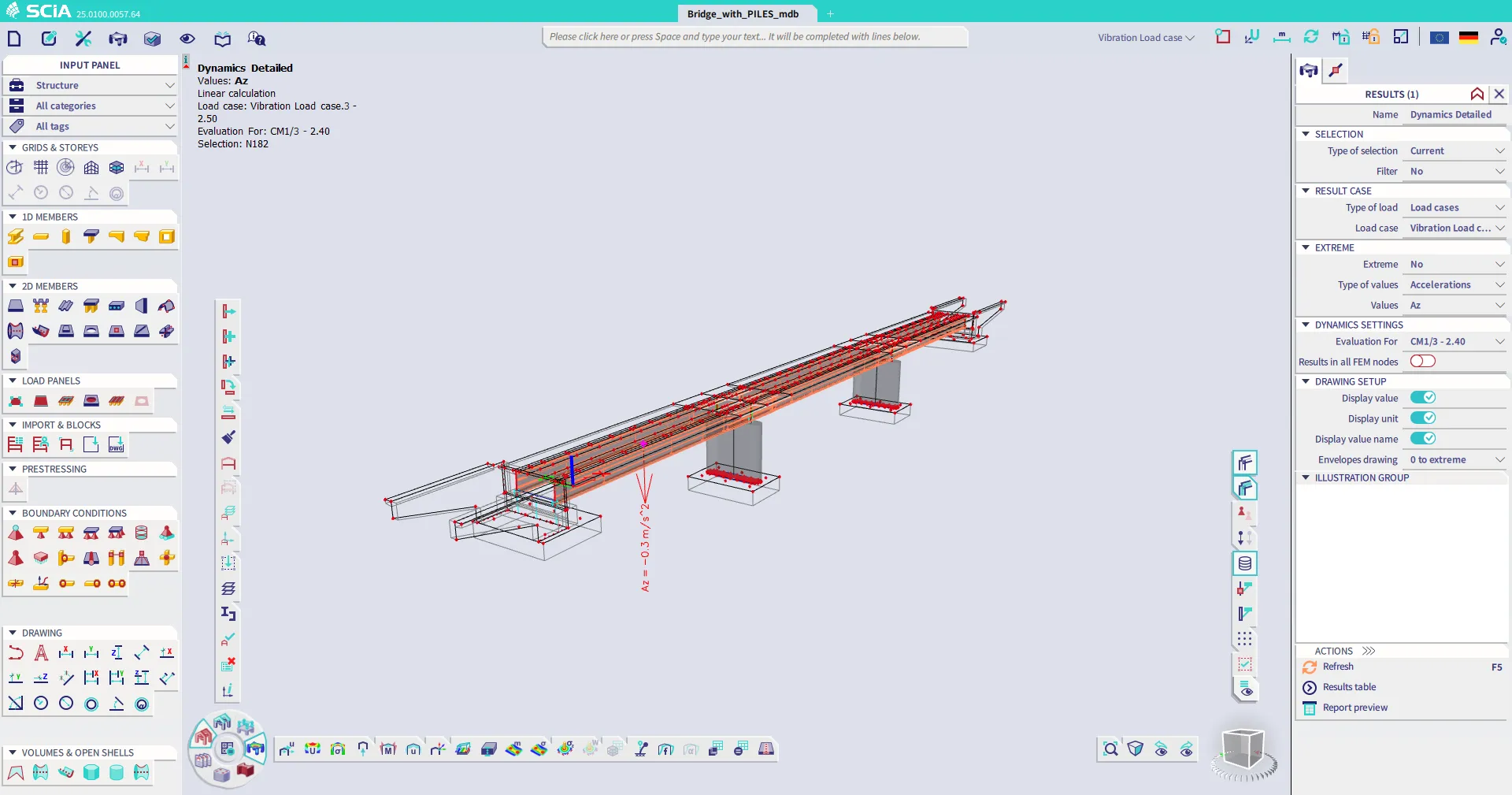The width and height of the screenshot is (1512, 795).
Task: Switch to the red member properties tab
Action: coord(1336,70)
